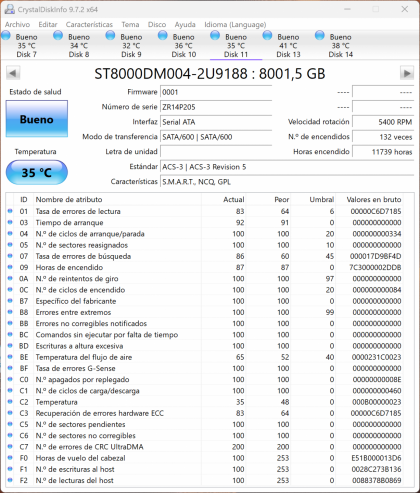This screenshot has width=420, height=493.
Task: Click status dot for Errores entre extremos
Action: click(x=10, y=312)
